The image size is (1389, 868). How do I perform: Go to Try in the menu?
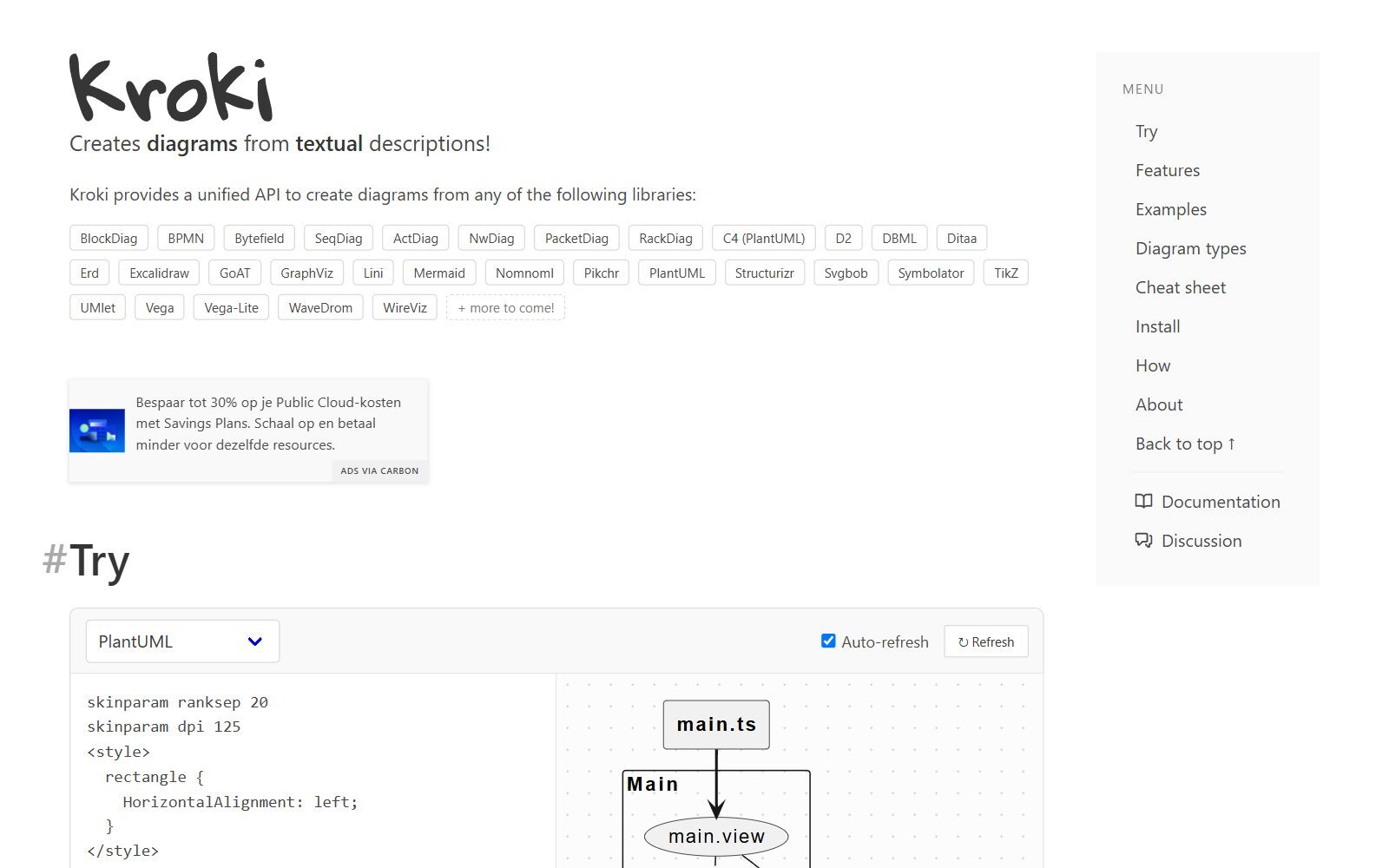(1146, 131)
